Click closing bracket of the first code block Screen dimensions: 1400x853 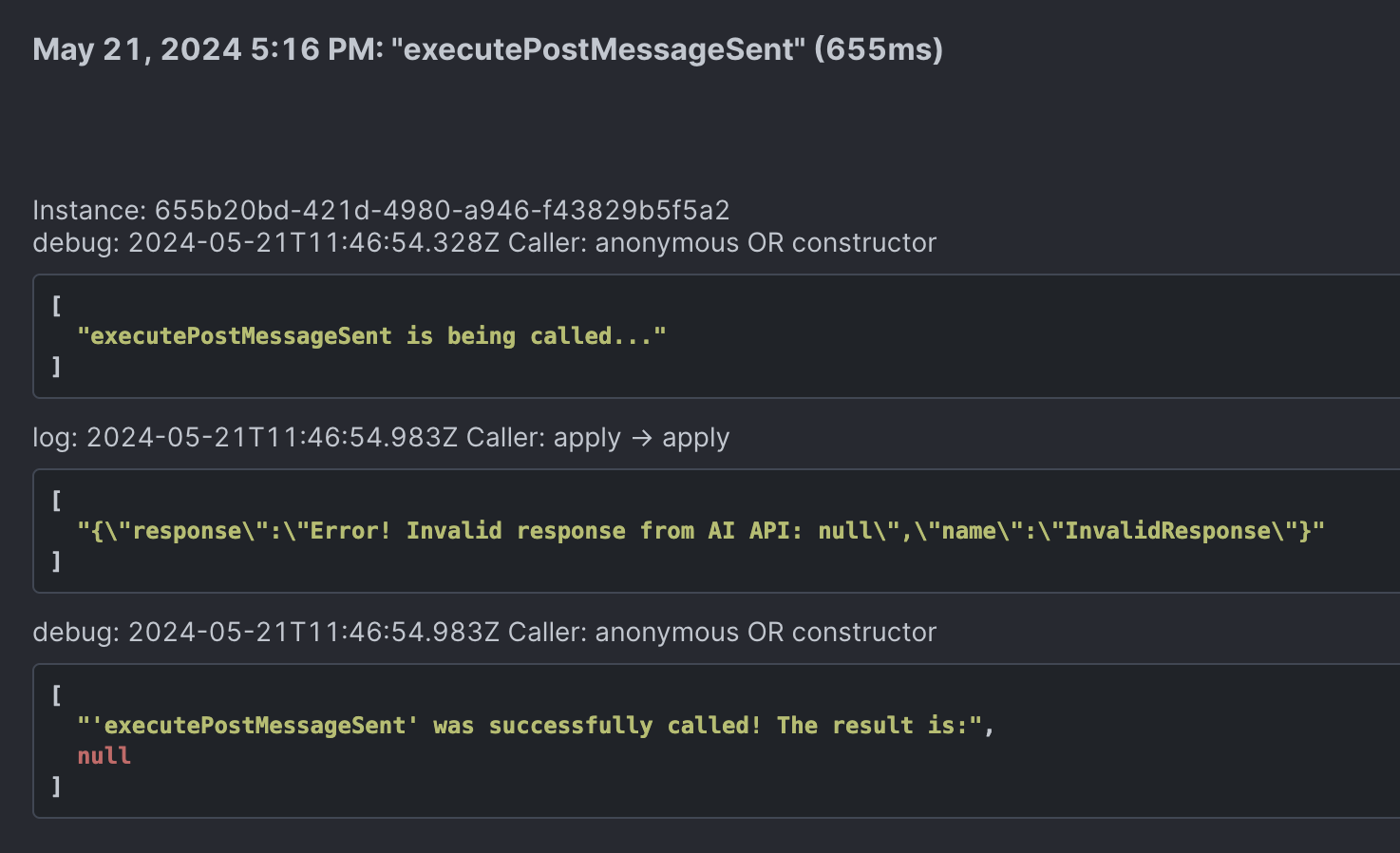(x=56, y=367)
